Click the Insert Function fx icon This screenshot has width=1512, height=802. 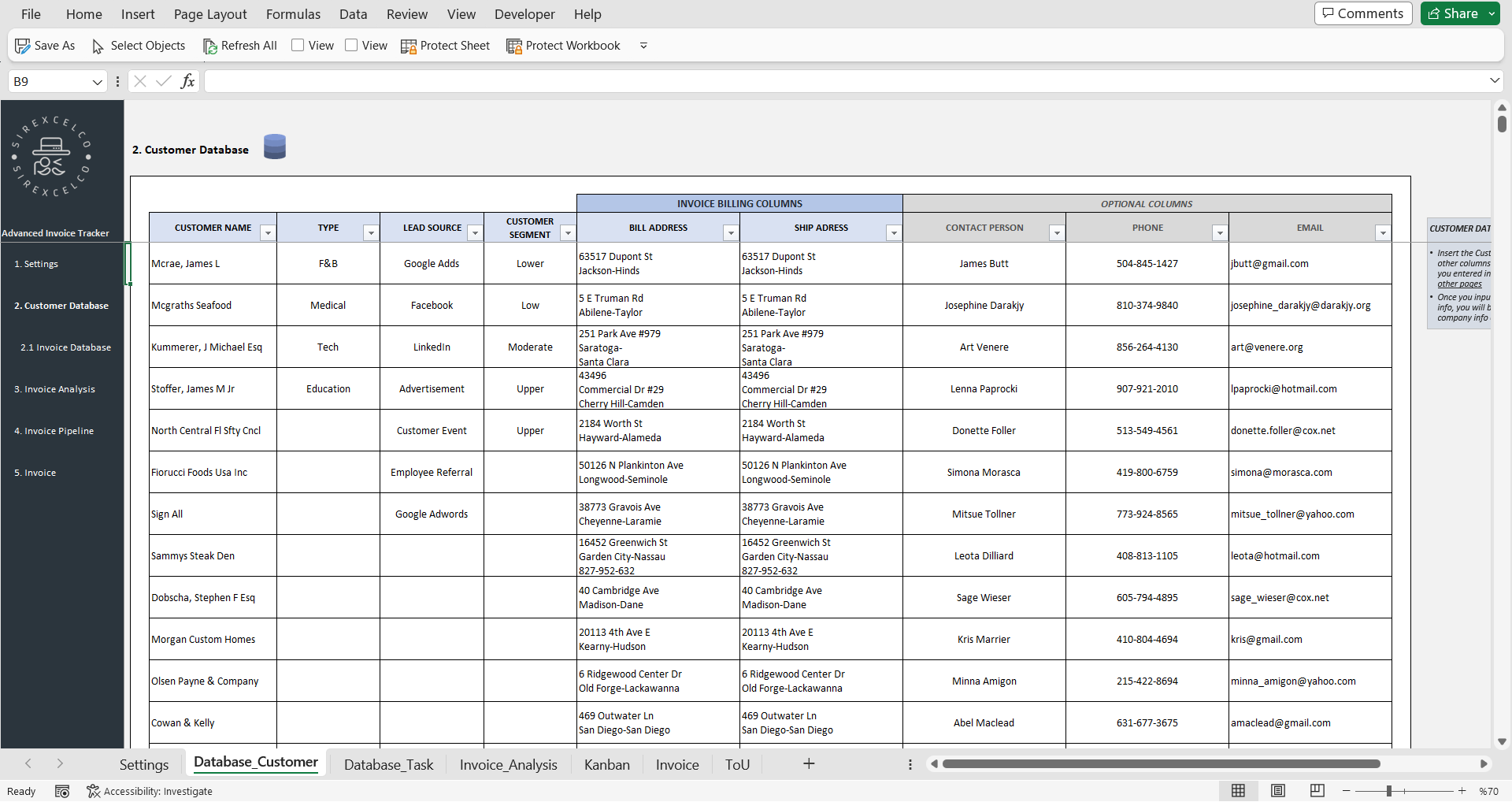point(187,81)
